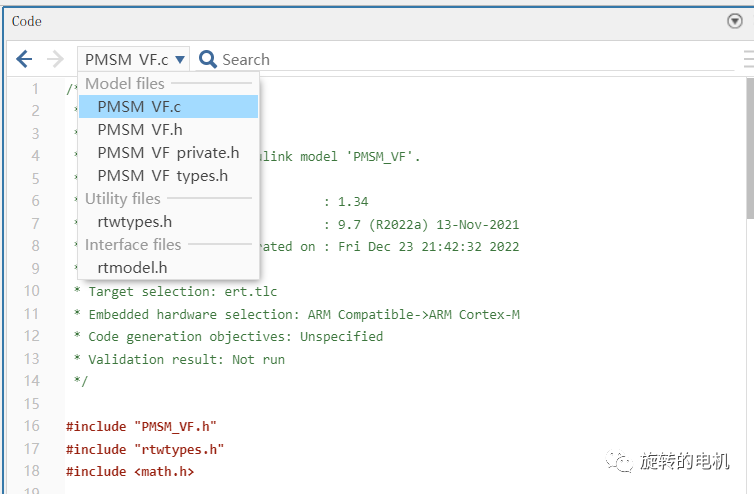The width and height of the screenshot is (754, 494).
Task: Click the 'Validation result: Not run' line
Action: [x=179, y=359]
